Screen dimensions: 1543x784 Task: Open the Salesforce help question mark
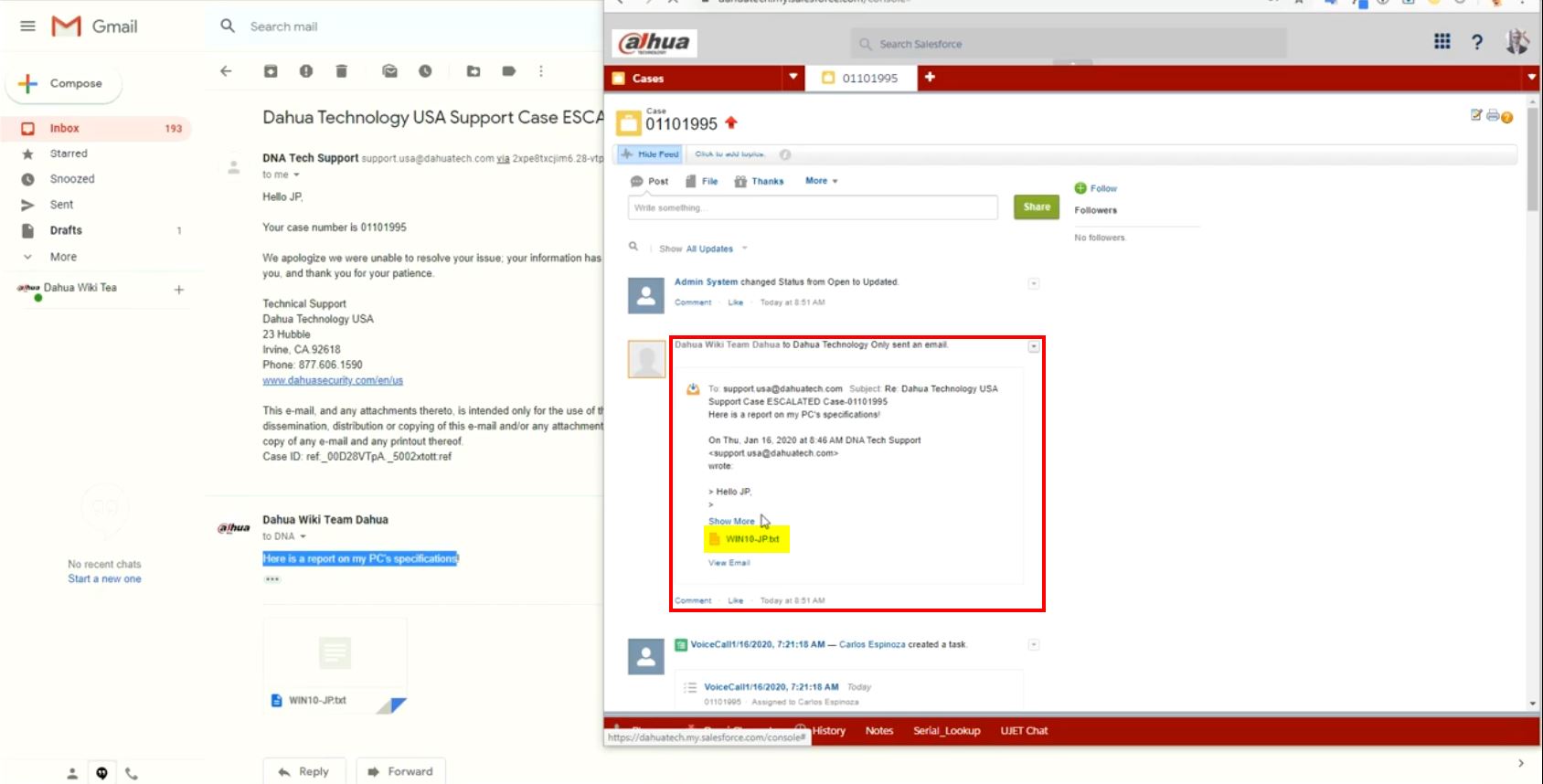(x=1477, y=42)
